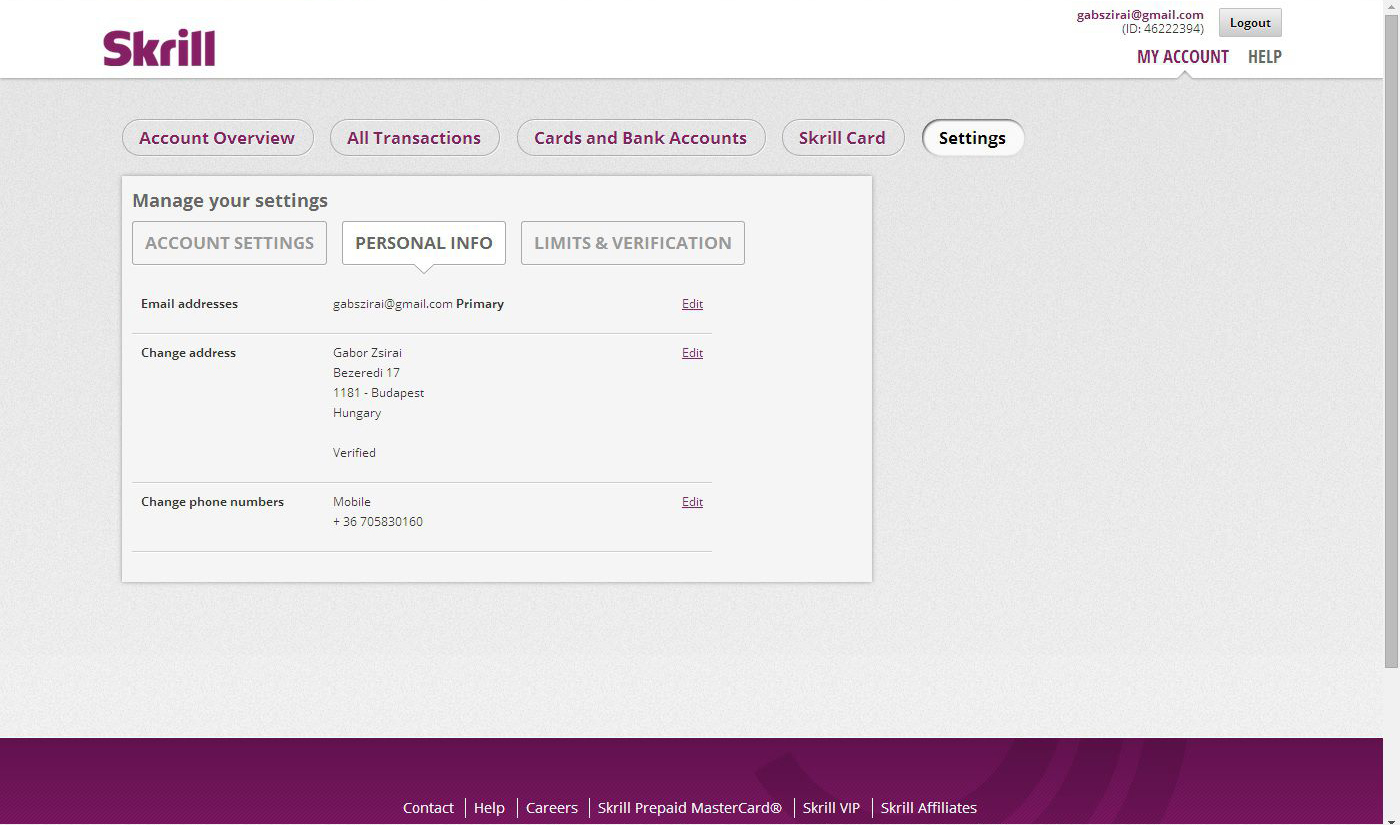Select the Settings tab
Viewport: 1400px width, 825px height.
pyautogui.click(x=972, y=138)
